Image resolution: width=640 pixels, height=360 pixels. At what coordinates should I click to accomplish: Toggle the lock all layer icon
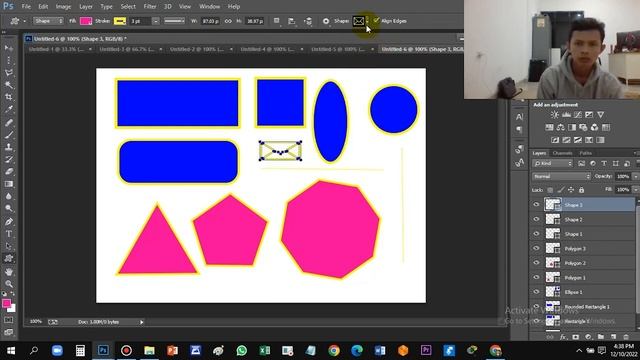point(581,190)
